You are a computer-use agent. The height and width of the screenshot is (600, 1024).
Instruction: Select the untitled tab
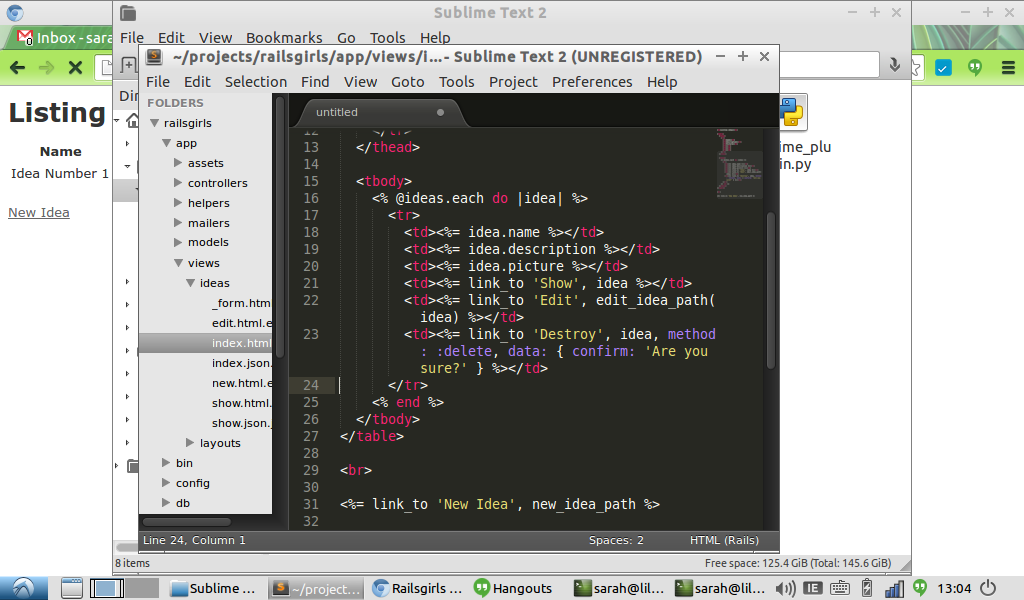click(380, 112)
